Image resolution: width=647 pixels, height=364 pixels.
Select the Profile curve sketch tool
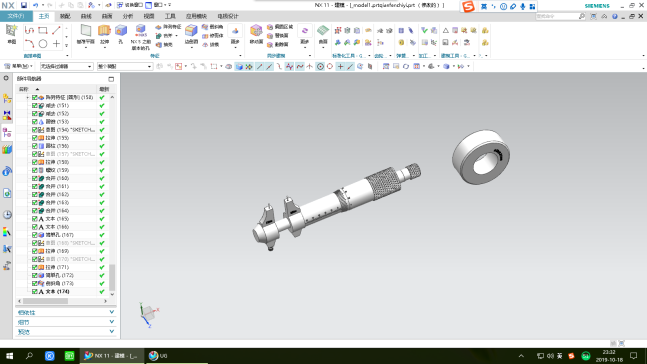click(29, 30)
